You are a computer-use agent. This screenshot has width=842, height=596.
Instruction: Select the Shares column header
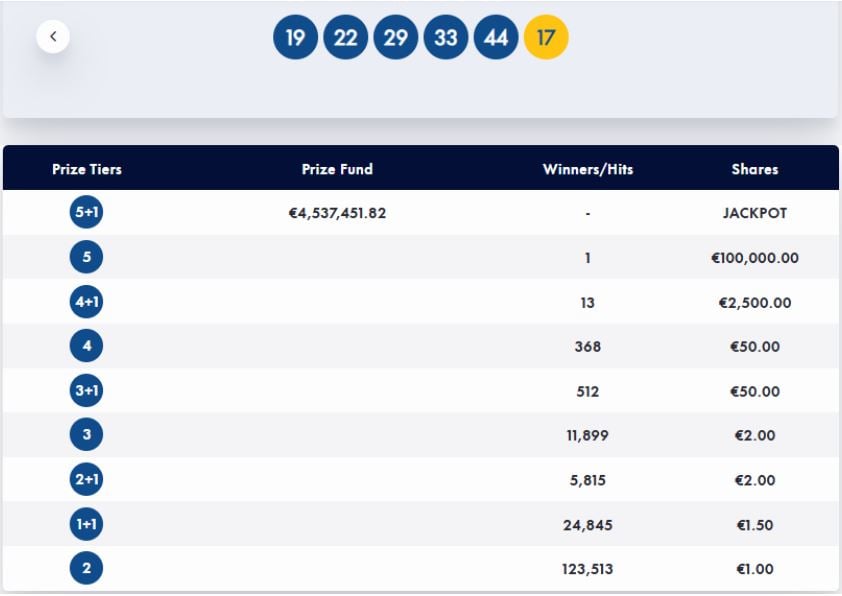click(x=755, y=169)
